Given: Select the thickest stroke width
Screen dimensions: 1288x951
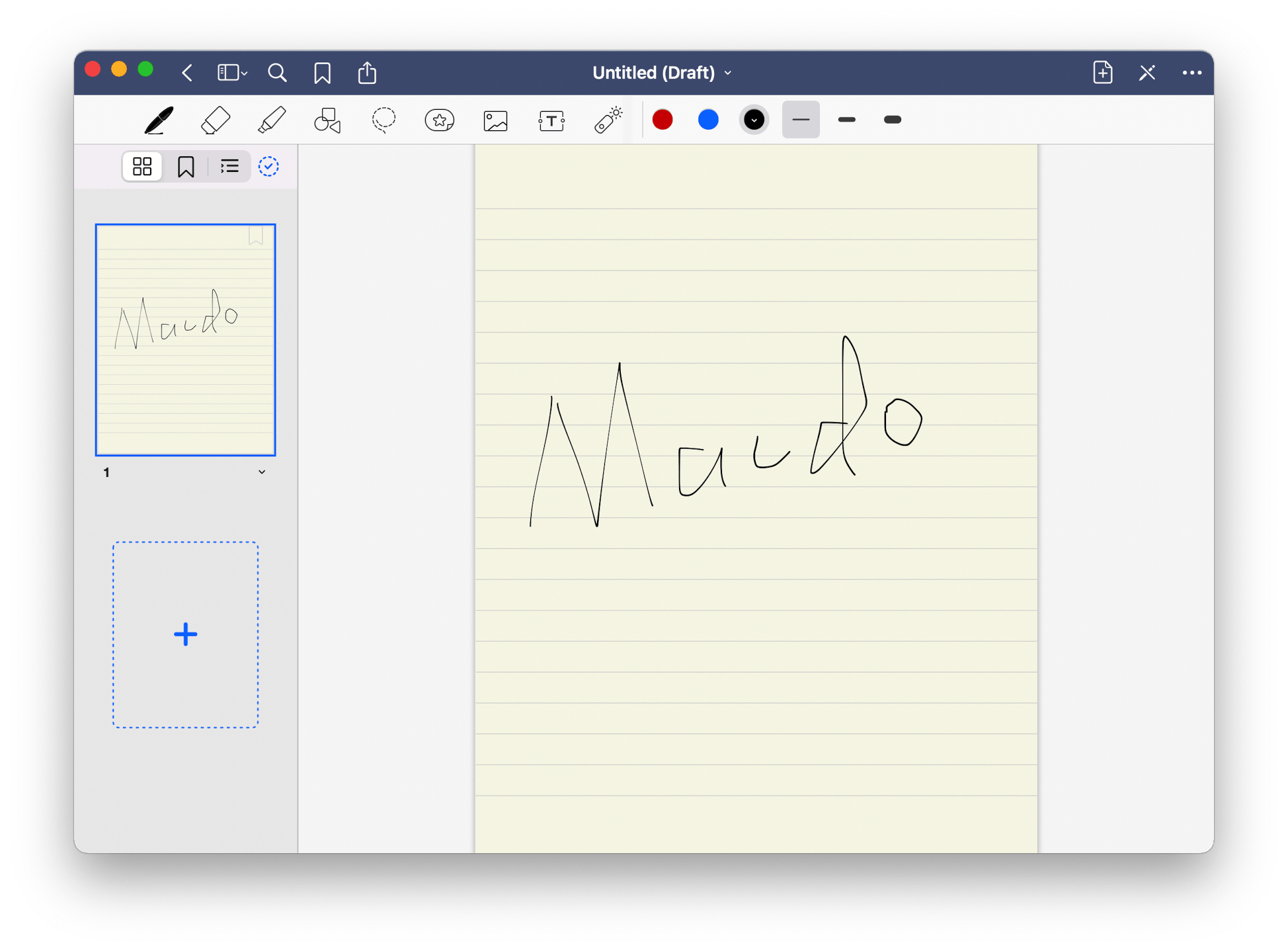Looking at the screenshot, I should [x=893, y=120].
